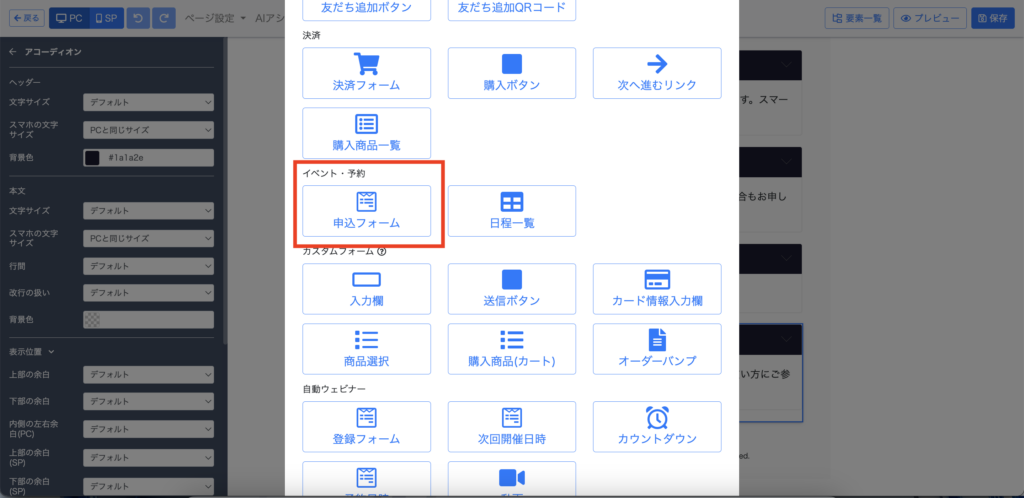The width and height of the screenshot is (1024, 498).
Task: Open 内側の左右余白(PC) dropdown
Action: click(148, 429)
